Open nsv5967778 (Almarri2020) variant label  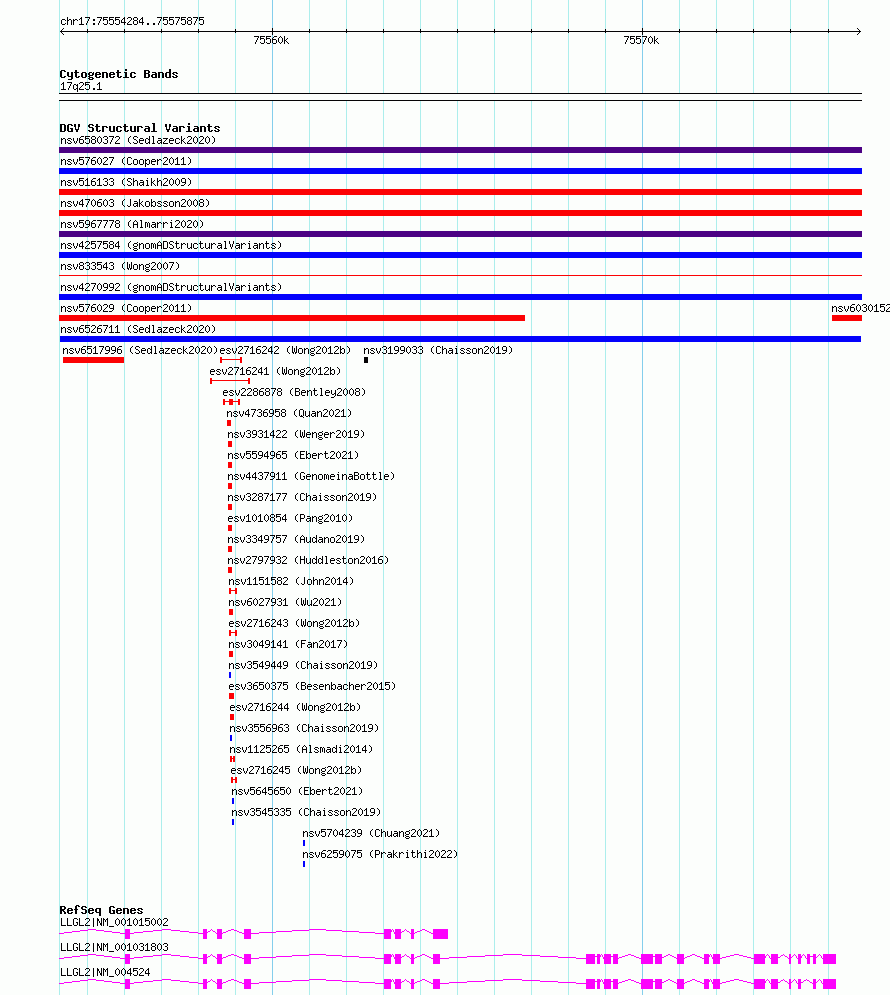pyautogui.click(x=132, y=224)
